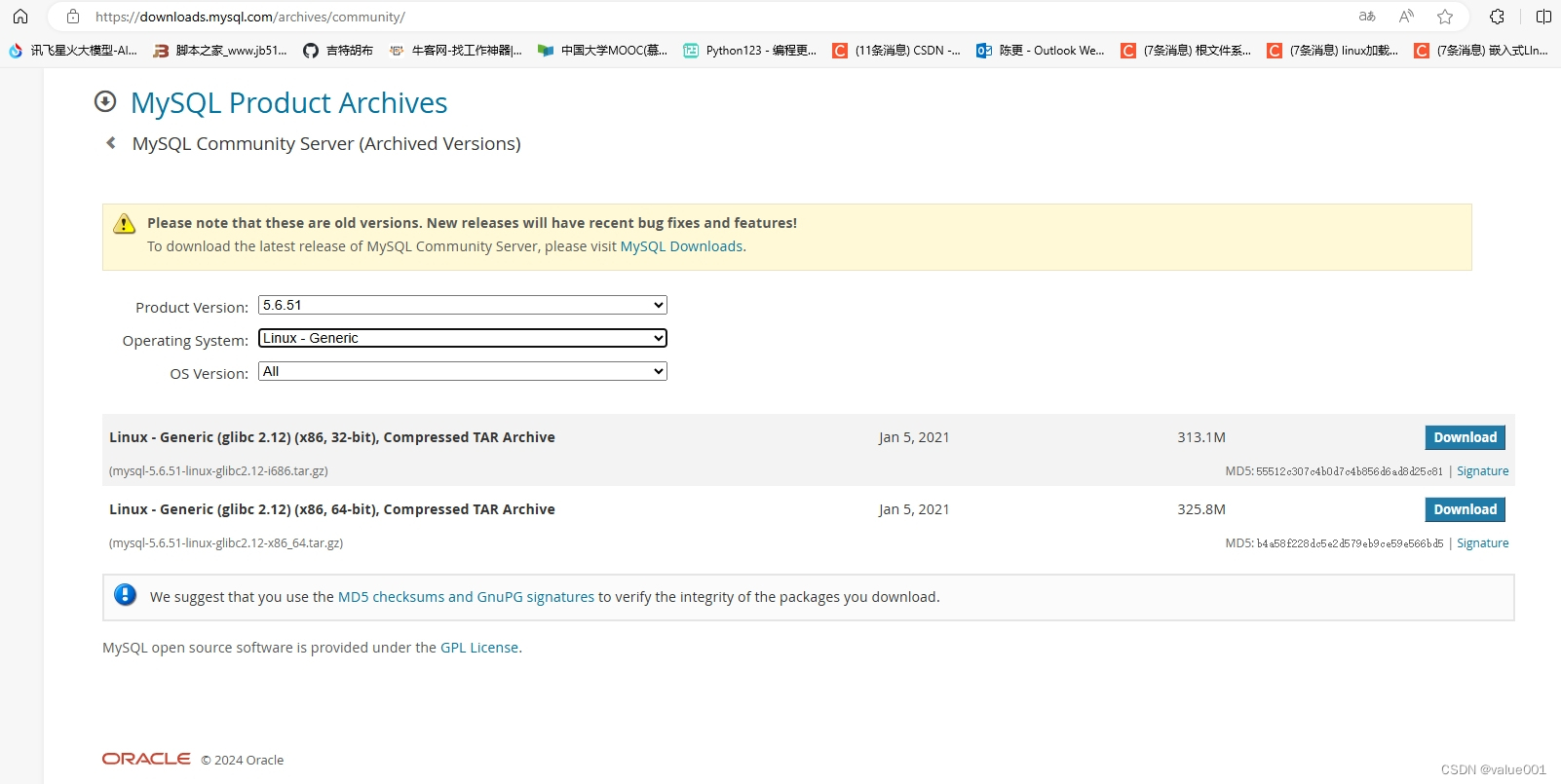This screenshot has width=1561, height=784.
Task: Click the Oracle logo in footer
Action: (x=146, y=759)
